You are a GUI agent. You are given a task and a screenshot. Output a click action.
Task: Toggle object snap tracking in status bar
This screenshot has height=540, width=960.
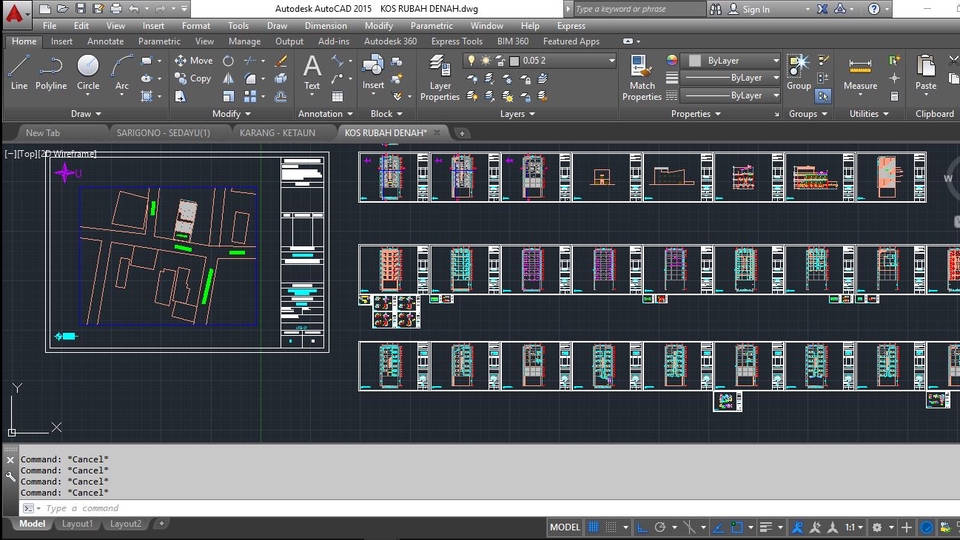click(x=719, y=527)
